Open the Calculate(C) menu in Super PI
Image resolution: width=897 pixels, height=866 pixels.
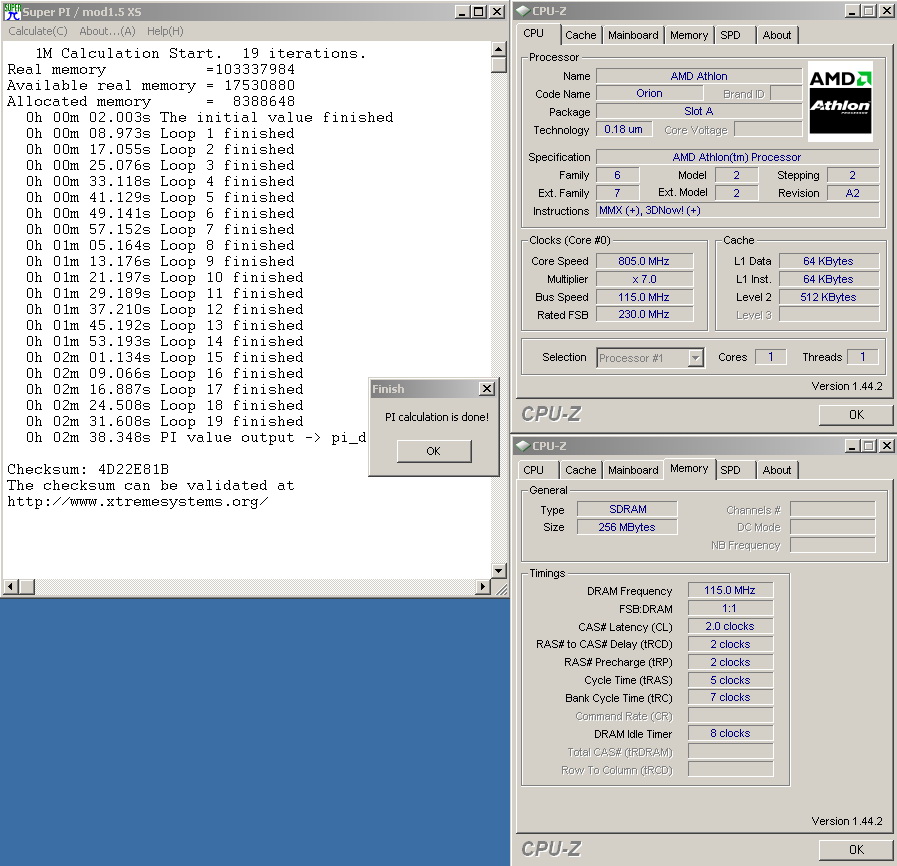pyautogui.click(x=38, y=31)
